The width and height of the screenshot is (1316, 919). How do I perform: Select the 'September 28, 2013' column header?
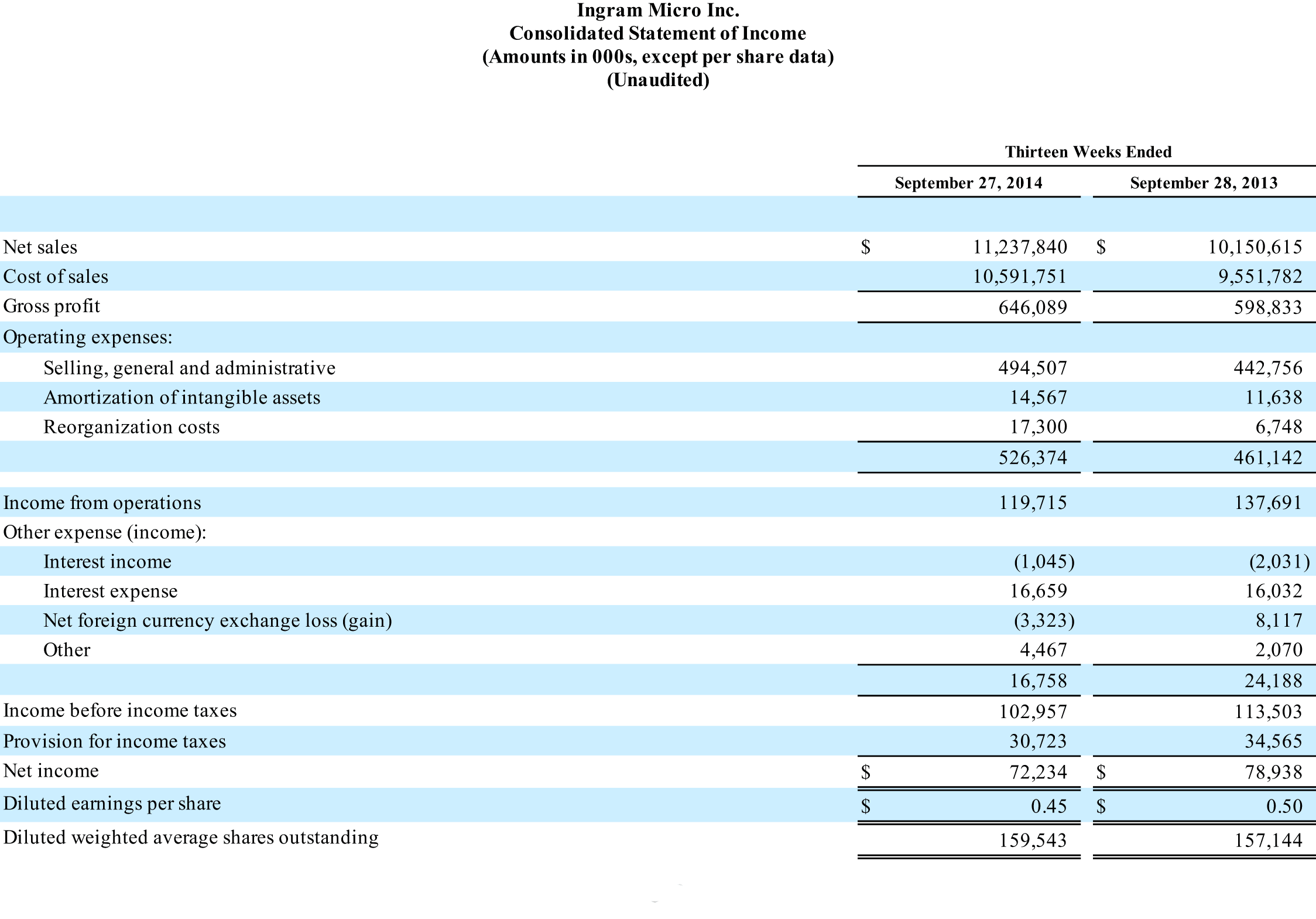[x=1204, y=183]
